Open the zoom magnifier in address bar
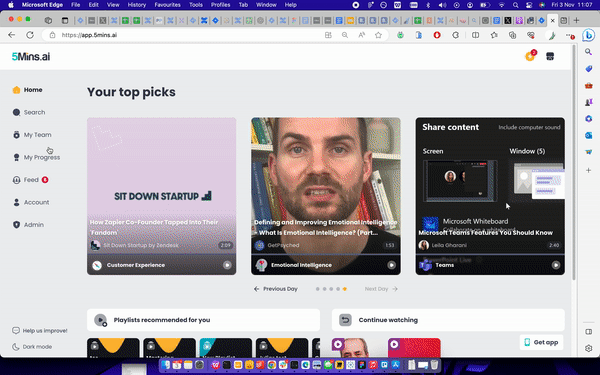600x375 pixels. click(x=345, y=35)
